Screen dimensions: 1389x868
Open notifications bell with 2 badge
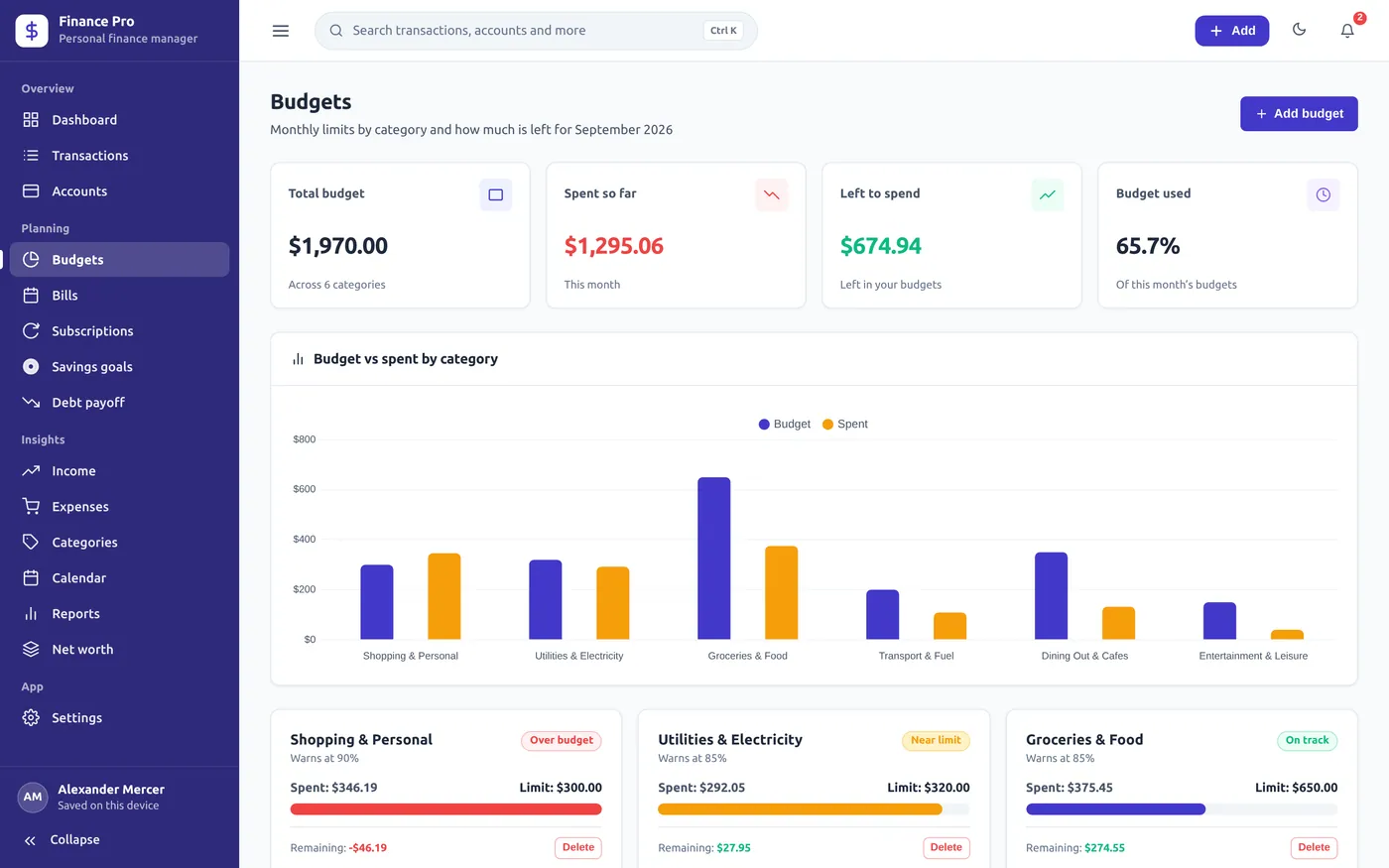click(1347, 31)
